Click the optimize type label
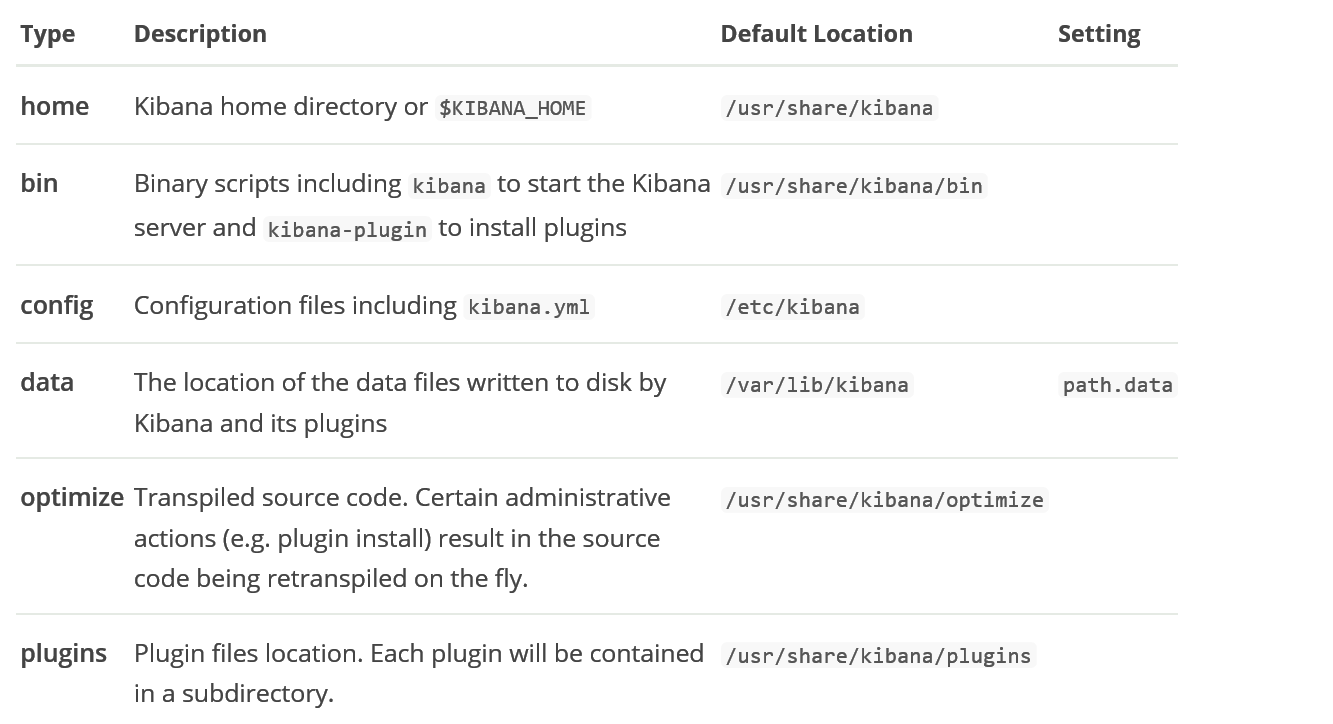 (x=72, y=497)
